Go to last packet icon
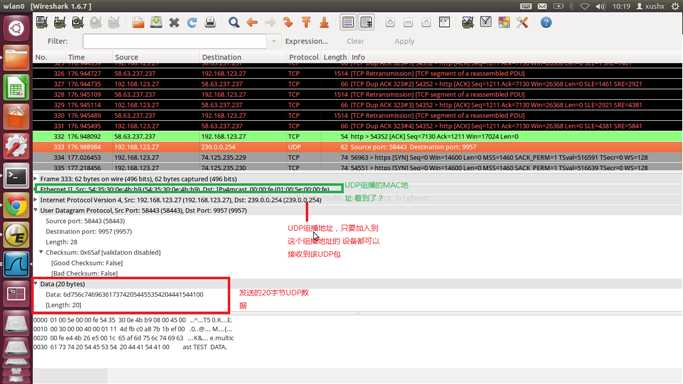 (324, 22)
